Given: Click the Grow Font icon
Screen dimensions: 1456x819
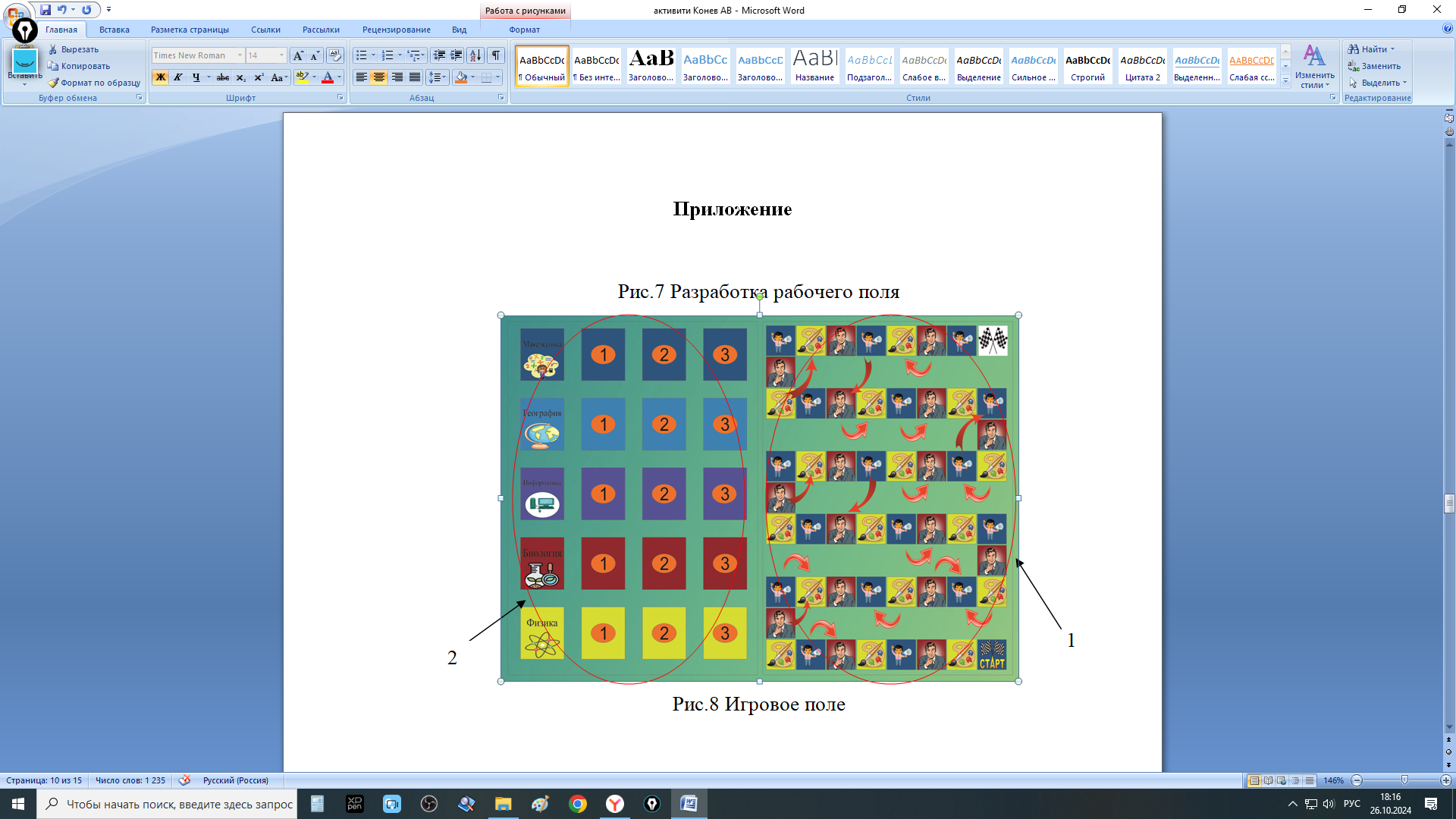Looking at the screenshot, I should (x=298, y=55).
